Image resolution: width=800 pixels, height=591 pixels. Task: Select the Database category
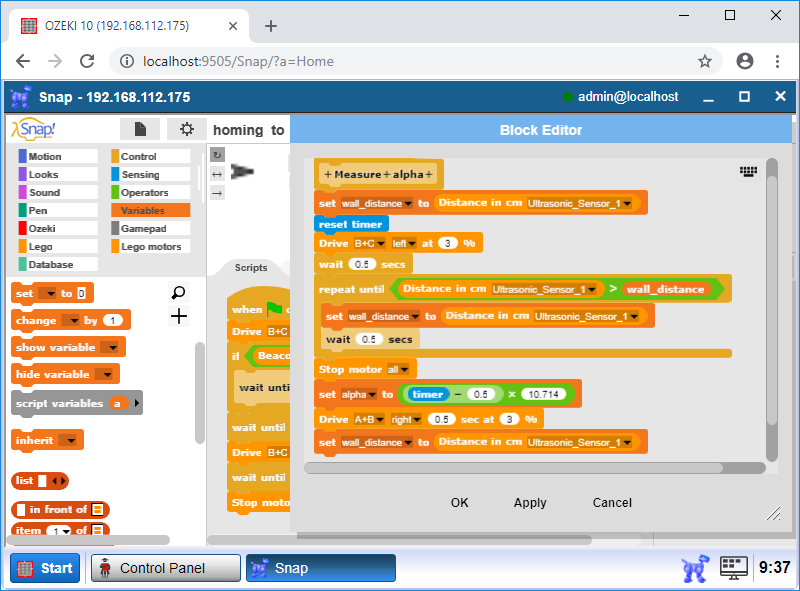point(58,264)
